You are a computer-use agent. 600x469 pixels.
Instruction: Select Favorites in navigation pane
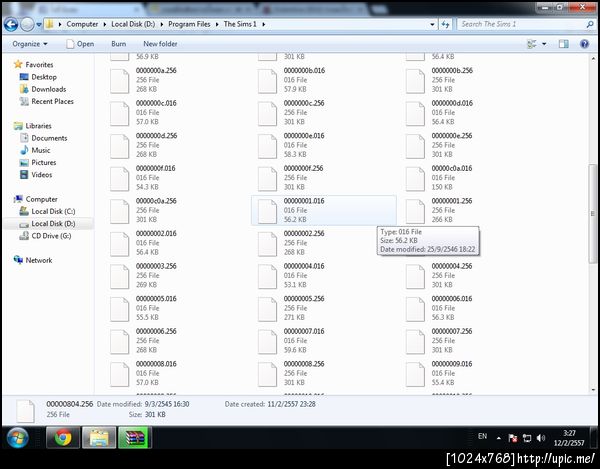34,65
